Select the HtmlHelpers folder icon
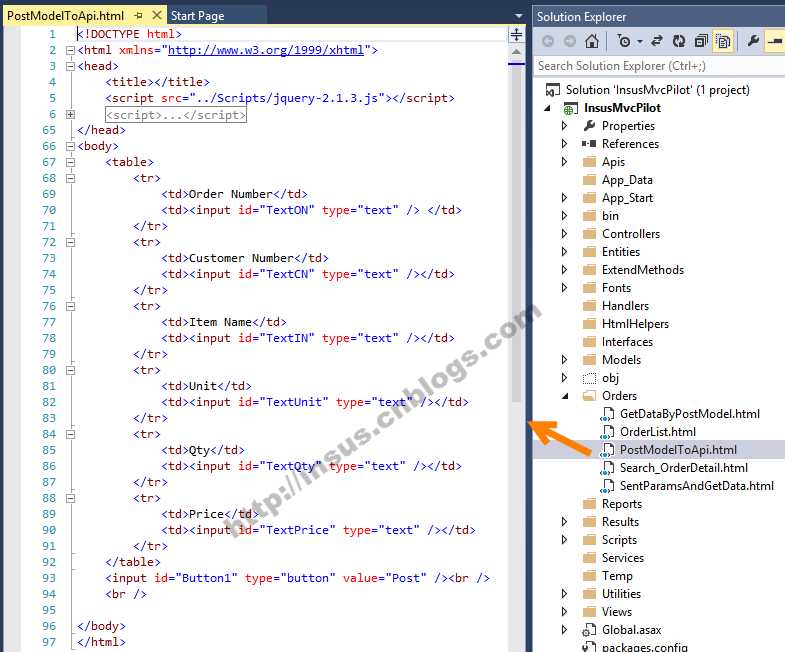The image size is (785, 652). point(590,324)
